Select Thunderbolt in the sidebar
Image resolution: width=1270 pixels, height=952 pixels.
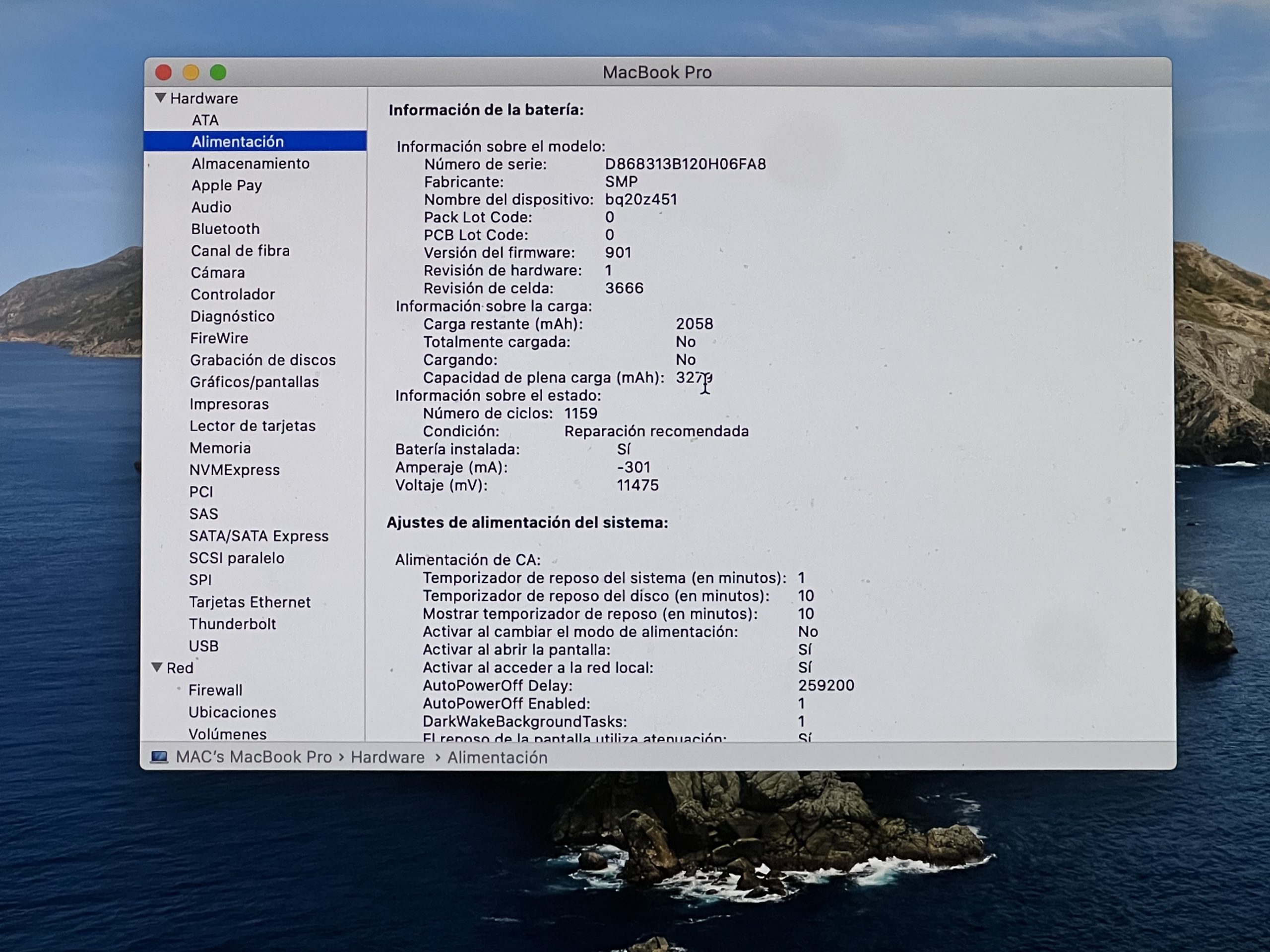pos(232,624)
